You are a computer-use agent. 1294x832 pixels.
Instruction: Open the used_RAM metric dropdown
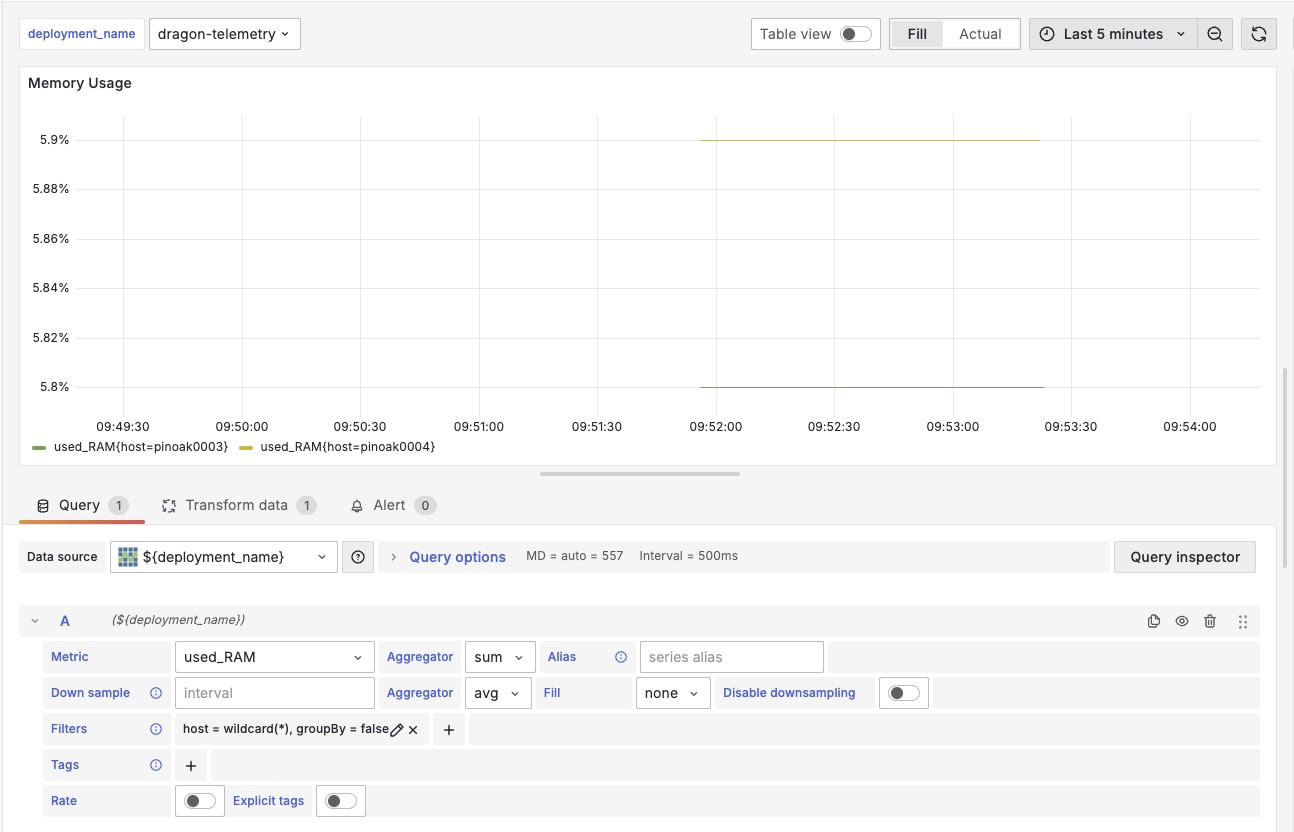point(275,657)
